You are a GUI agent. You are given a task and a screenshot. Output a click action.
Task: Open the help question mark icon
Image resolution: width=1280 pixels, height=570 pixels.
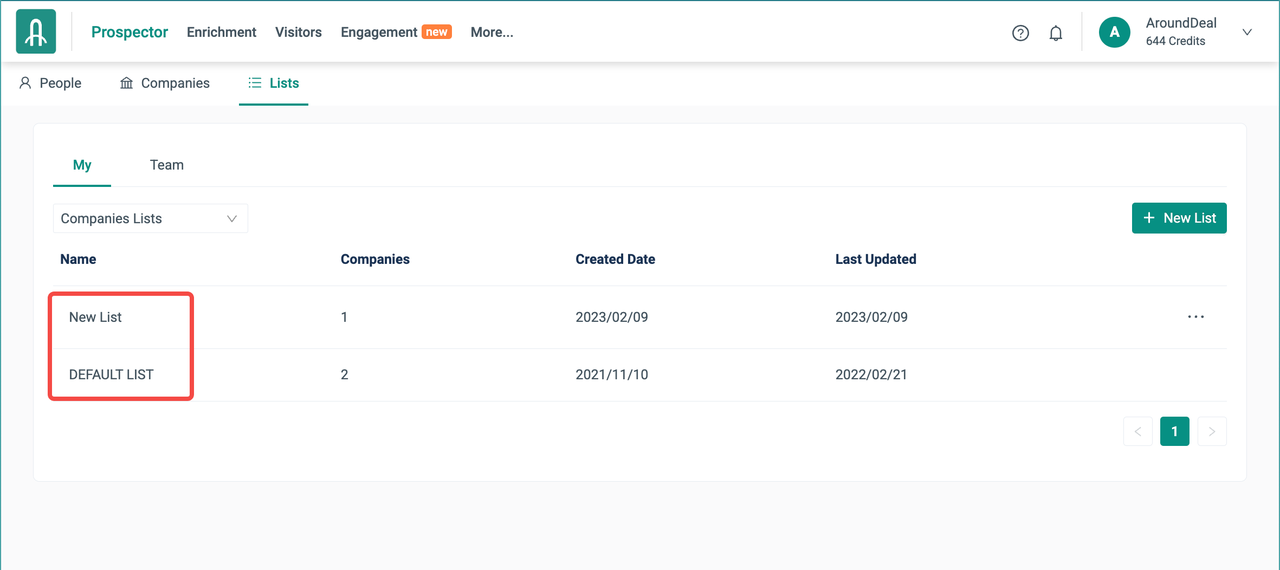pyautogui.click(x=1020, y=33)
